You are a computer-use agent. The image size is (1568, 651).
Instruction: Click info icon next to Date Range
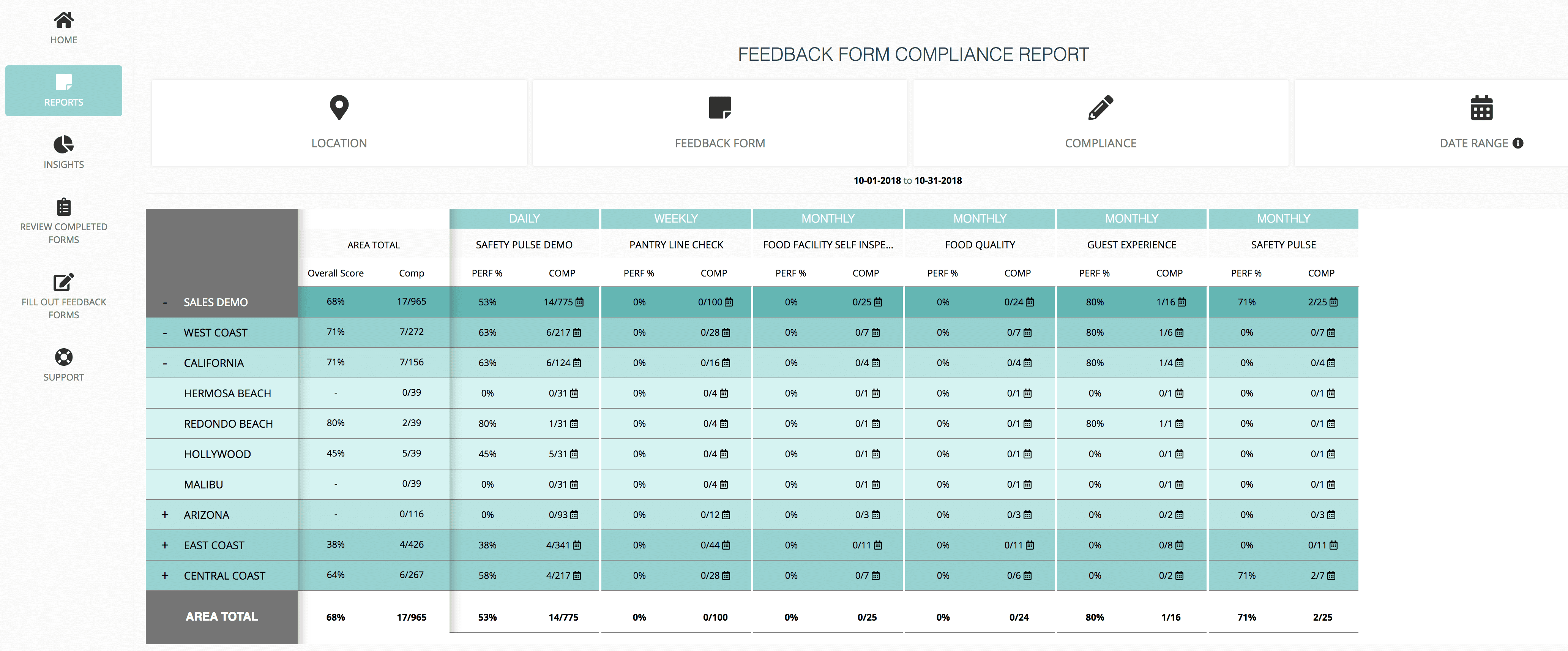[x=1518, y=143]
